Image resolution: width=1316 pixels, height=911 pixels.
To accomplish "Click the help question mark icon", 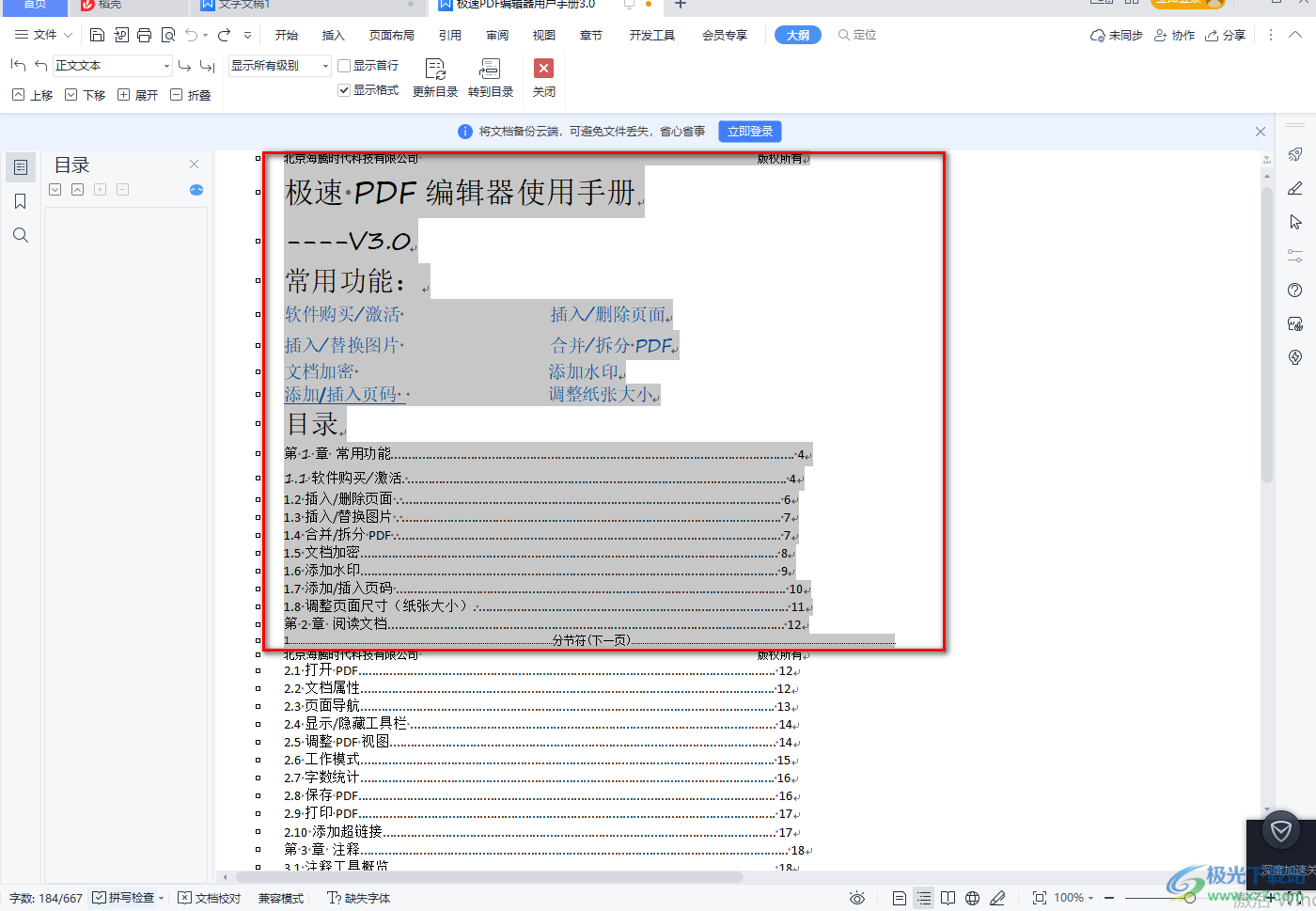I will pos(1295,290).
